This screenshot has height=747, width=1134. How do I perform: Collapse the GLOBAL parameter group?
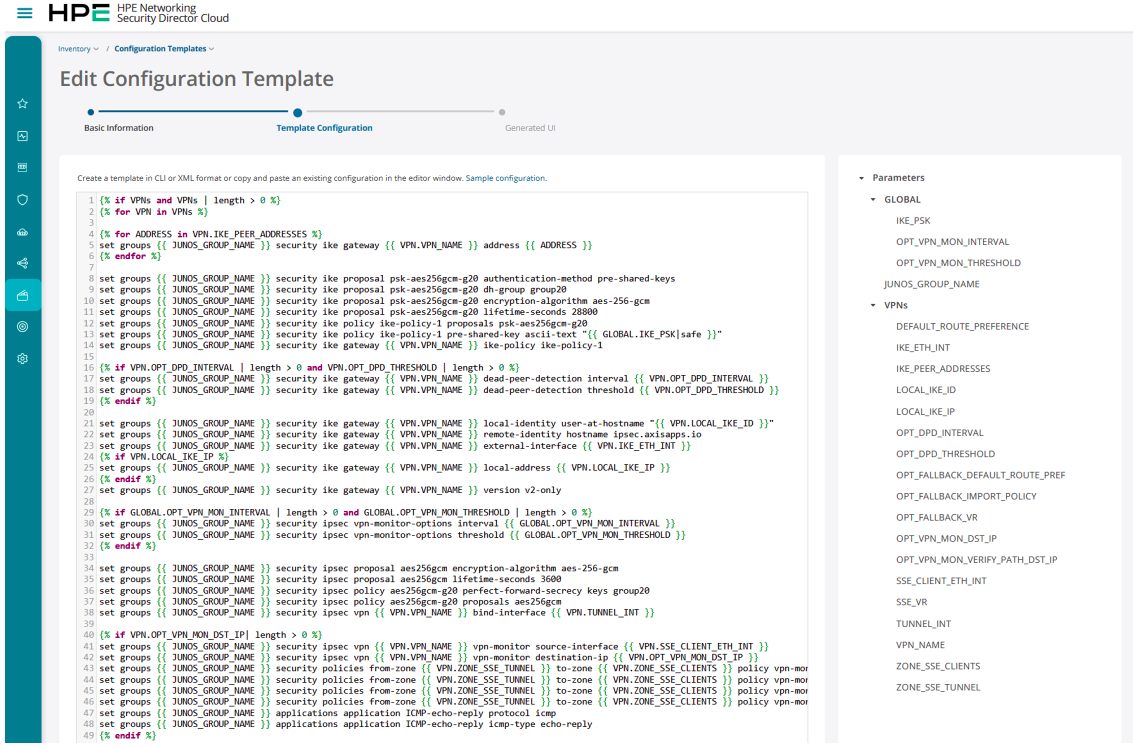[x=873, y=200]
